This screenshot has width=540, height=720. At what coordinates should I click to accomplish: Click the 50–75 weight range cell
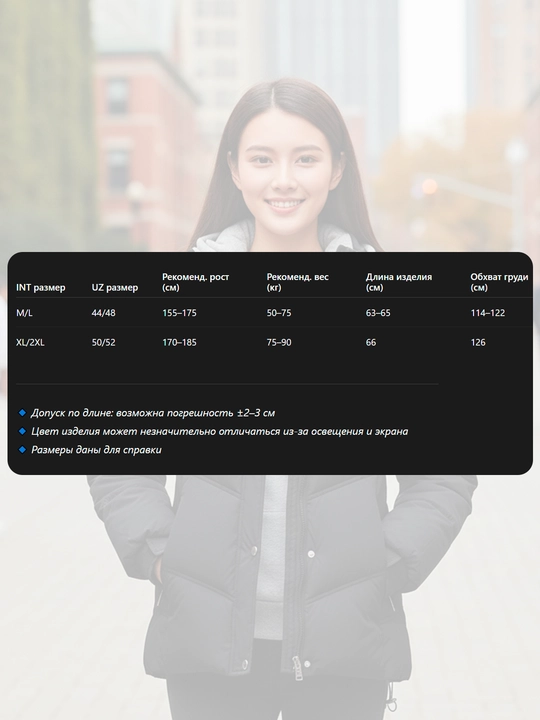(279, 313)
